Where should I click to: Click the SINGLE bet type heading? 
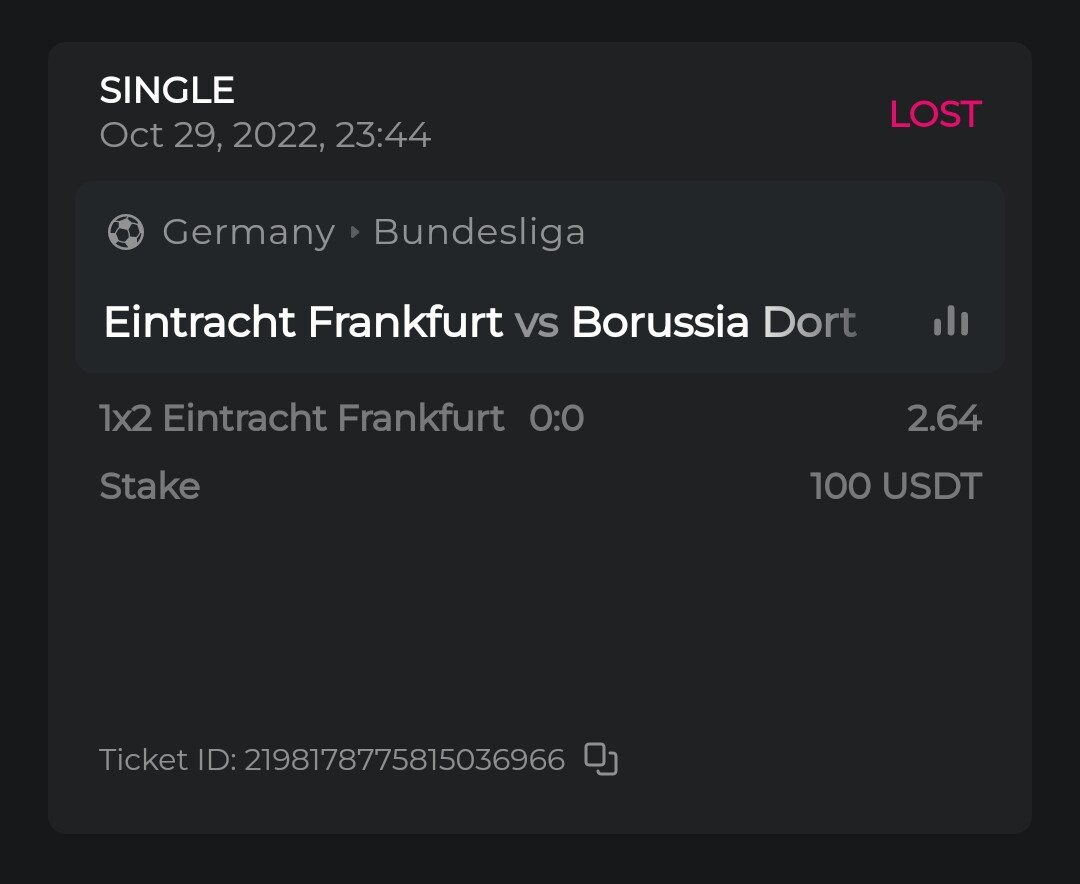click(x=167, y=91)
